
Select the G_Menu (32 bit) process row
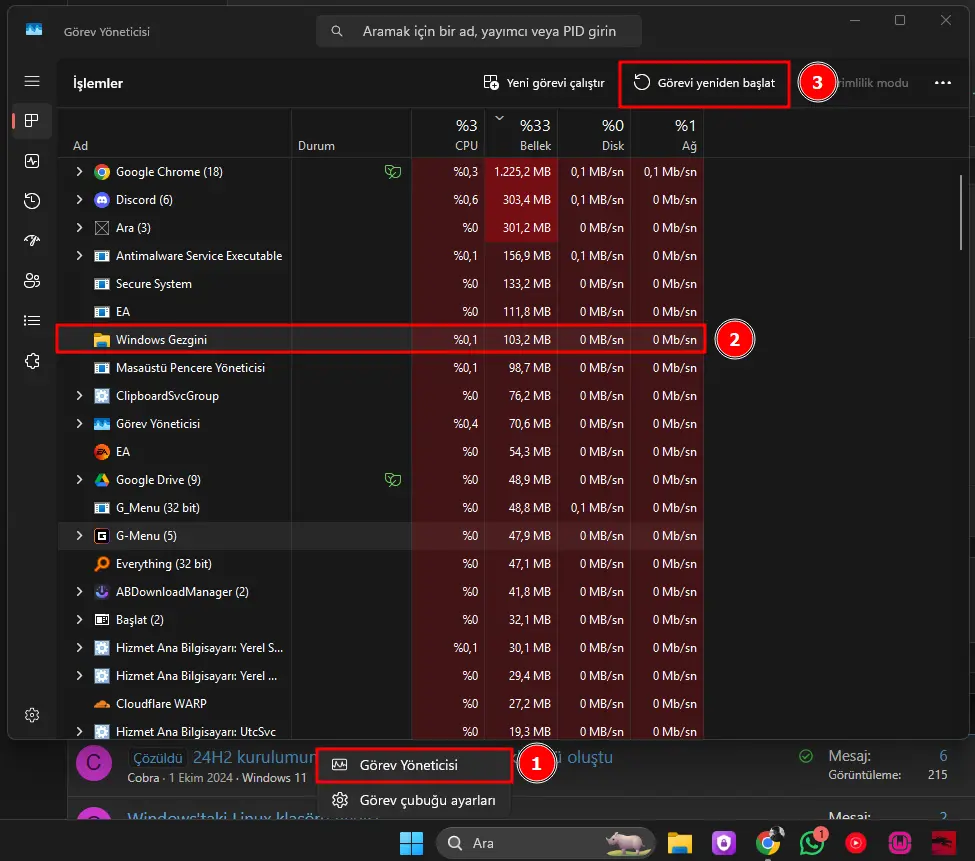click(381, 507)
